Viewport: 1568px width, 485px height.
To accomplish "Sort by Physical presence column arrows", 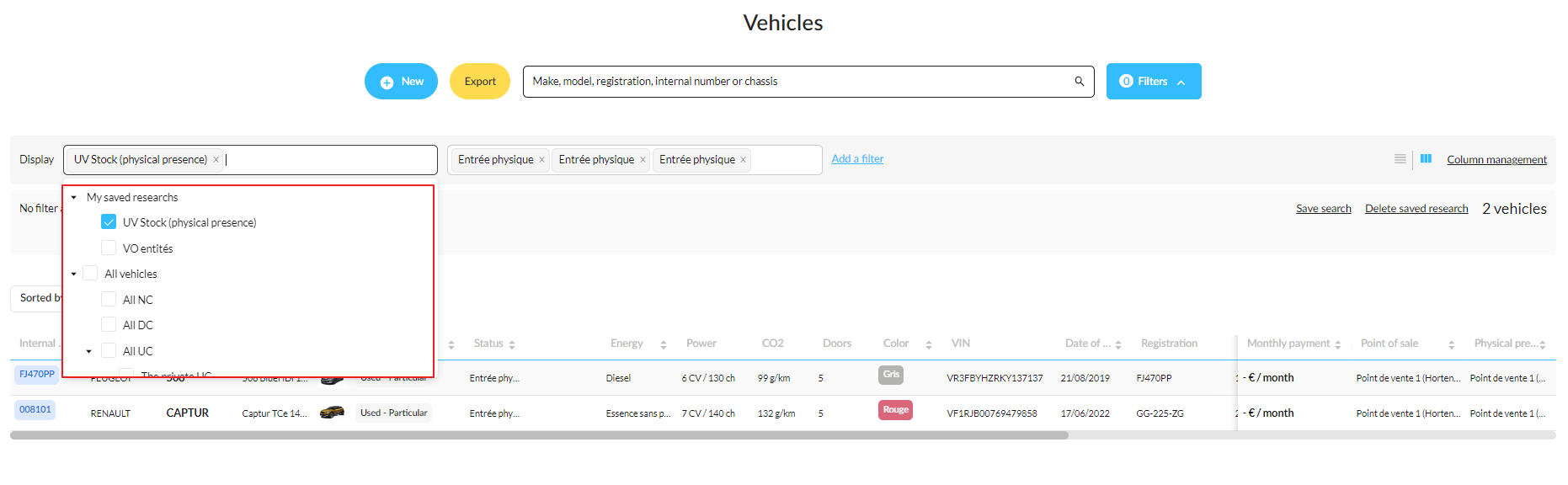I will [1543, 344].
